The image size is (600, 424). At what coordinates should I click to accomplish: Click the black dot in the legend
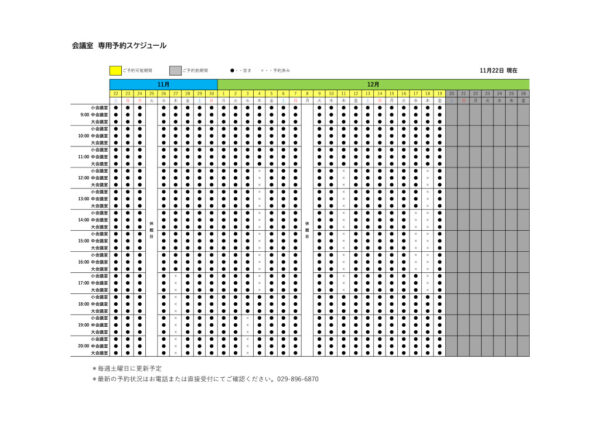coord(232,70)
